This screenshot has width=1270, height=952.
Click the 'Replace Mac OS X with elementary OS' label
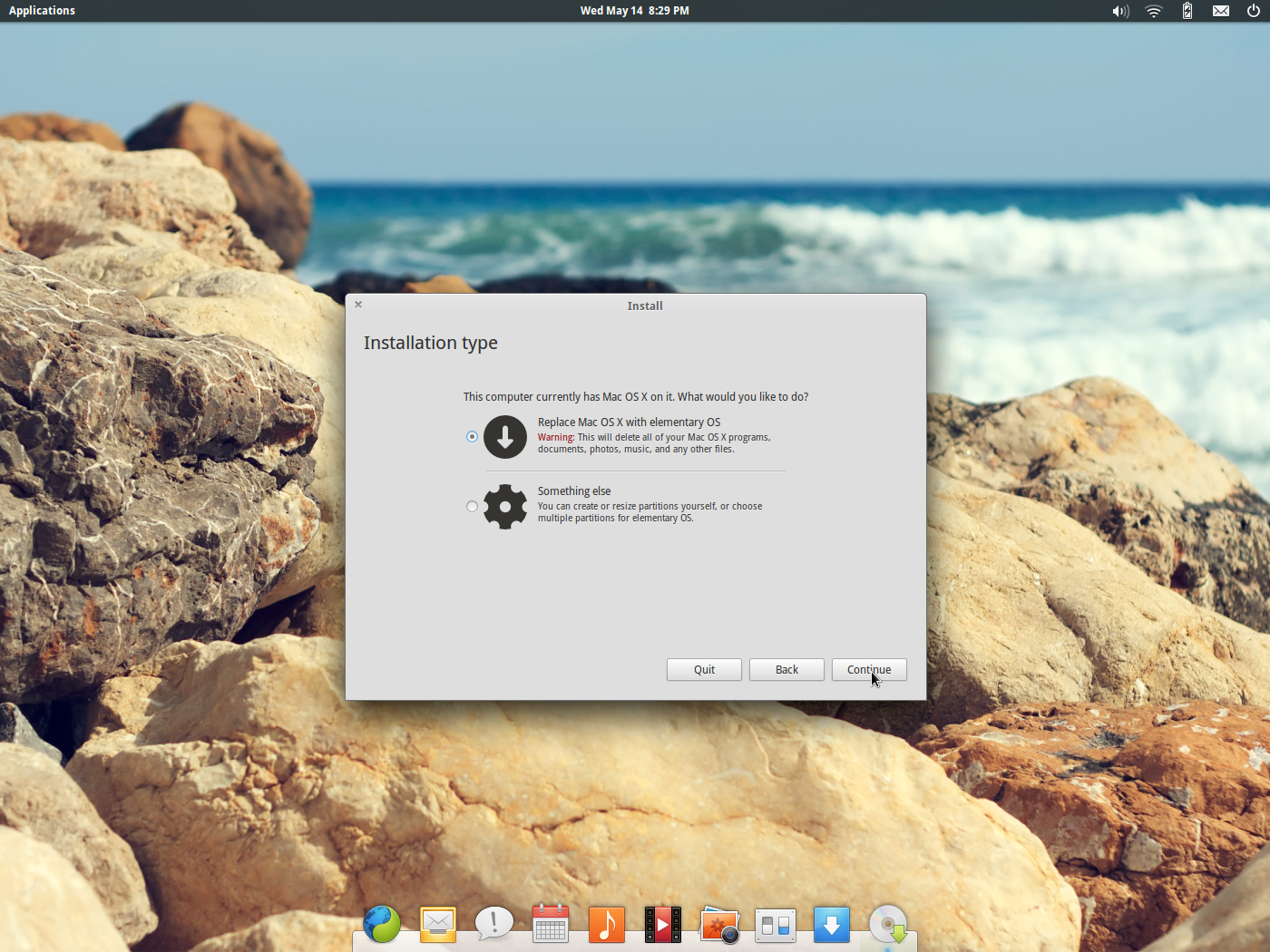click(x=629, y=423)
